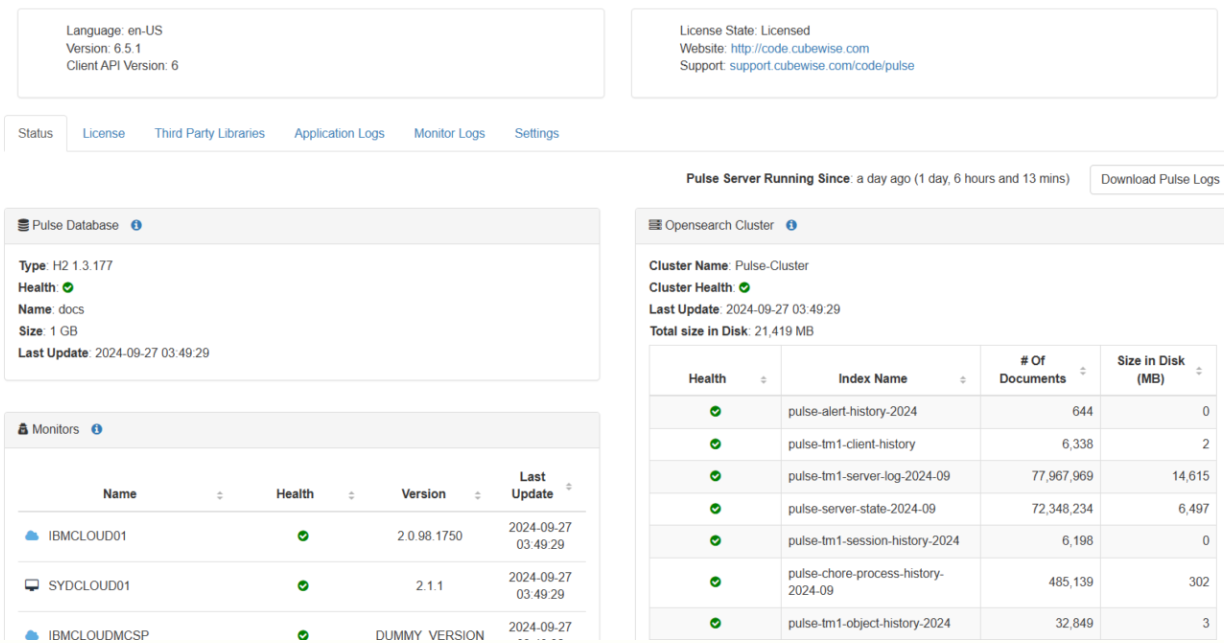This screenshot has width=1224, height=643.
Task: Click the Download Pulse Logs button
Action: coord(1160,180)
